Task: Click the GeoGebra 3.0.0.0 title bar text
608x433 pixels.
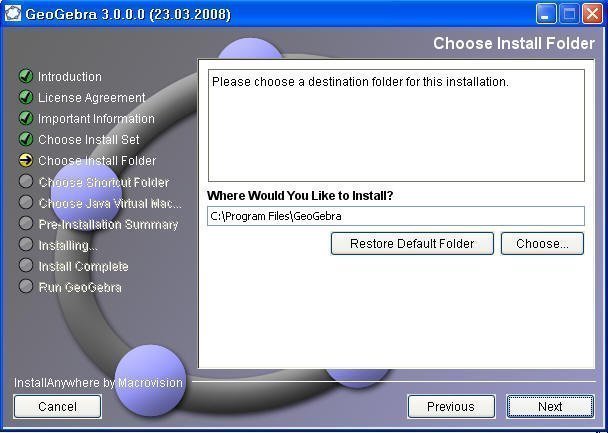Action: (x=128, y=14)
